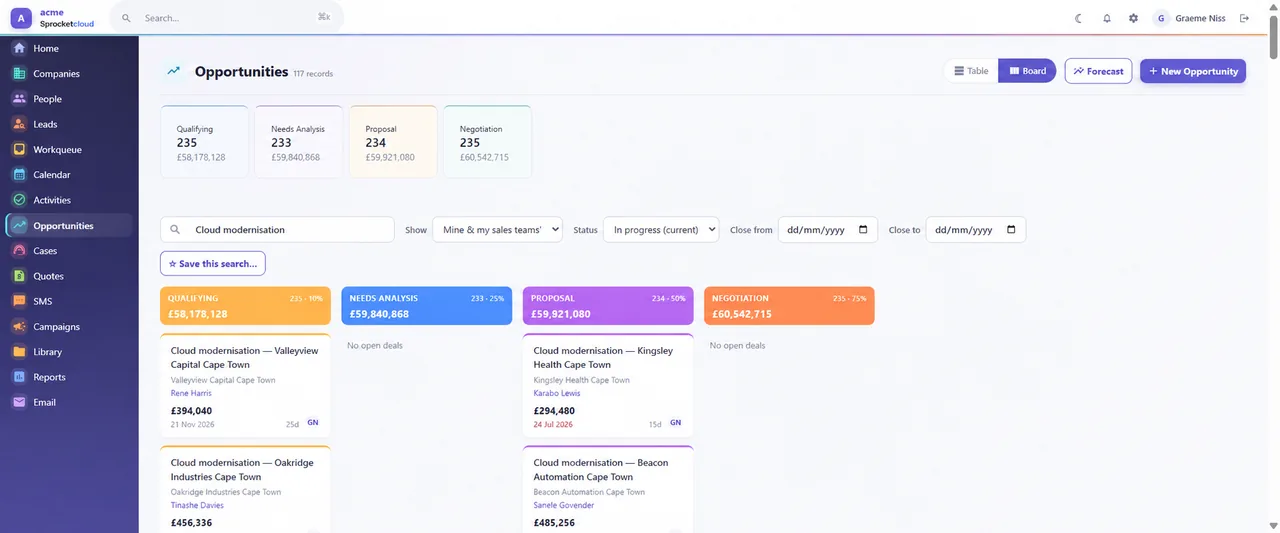
Task: Open the Oakridge Industries Cape Town deal
Action: [x=245, y=490]
